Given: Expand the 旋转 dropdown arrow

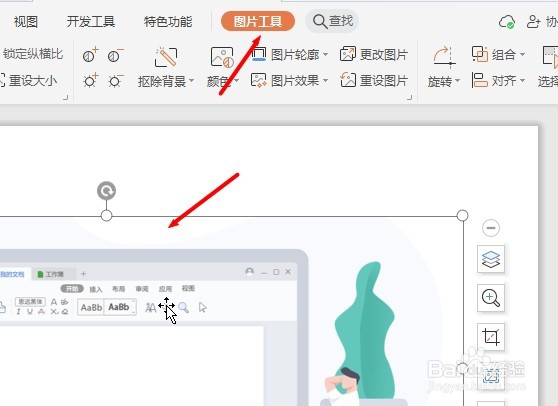Looking at the screenshot, I should click(457, 81).
